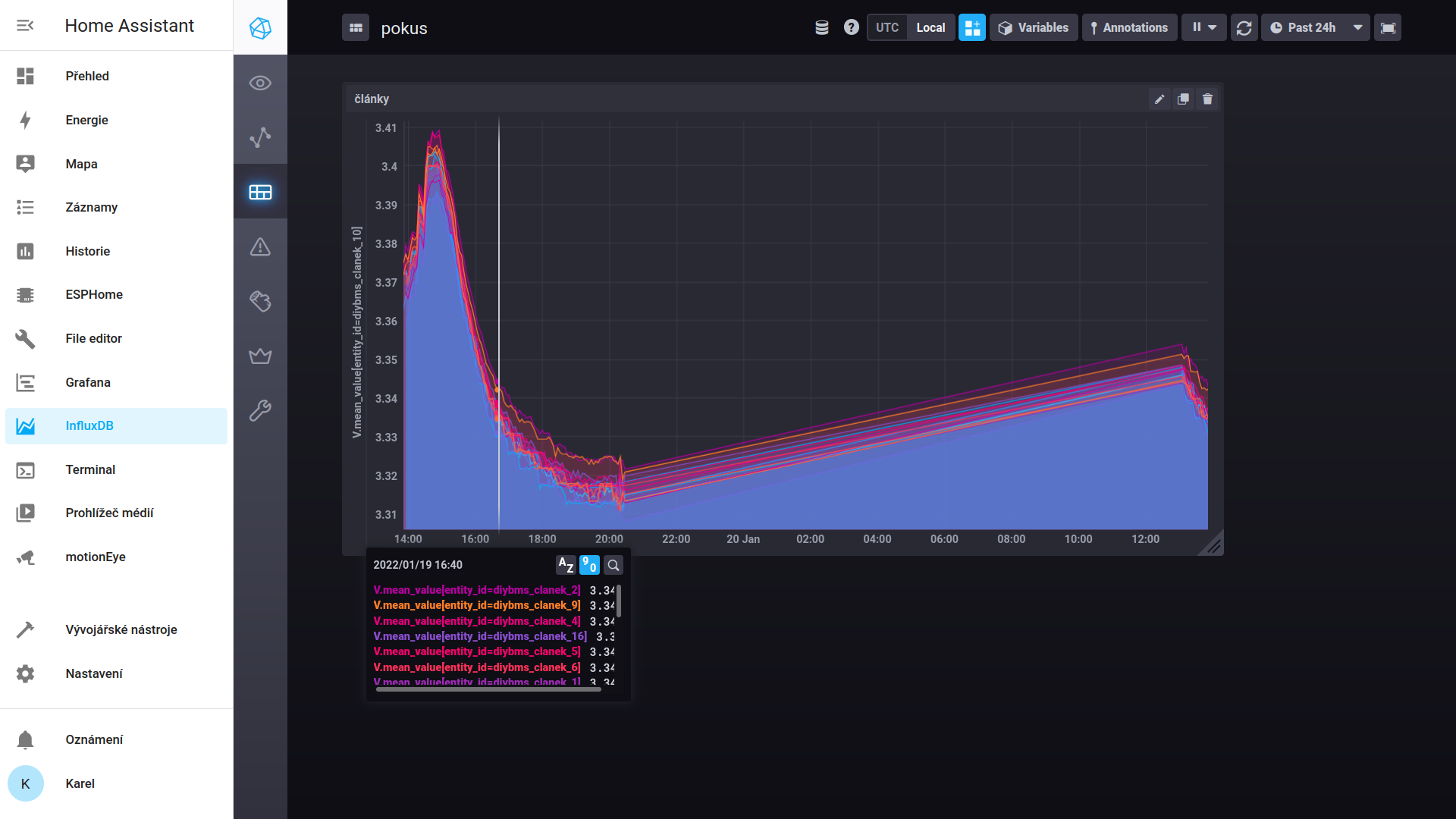Open the Dashboards icon in Chronograf nav
This screenshot has width=1456, height=819.
coord(260,192)
